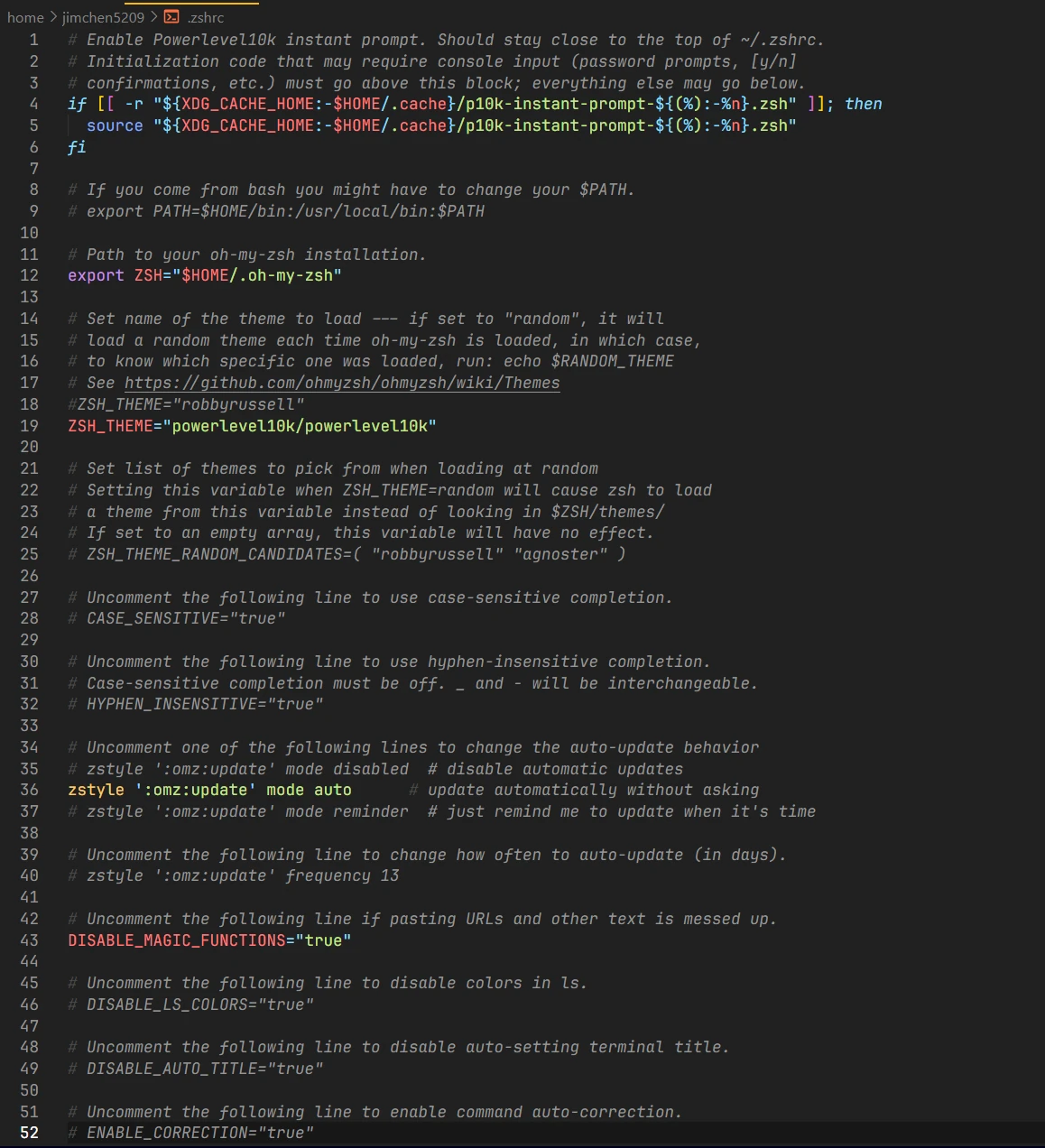Click the powerlevel10k/powerlevel10k theme string

coord(304,426)
